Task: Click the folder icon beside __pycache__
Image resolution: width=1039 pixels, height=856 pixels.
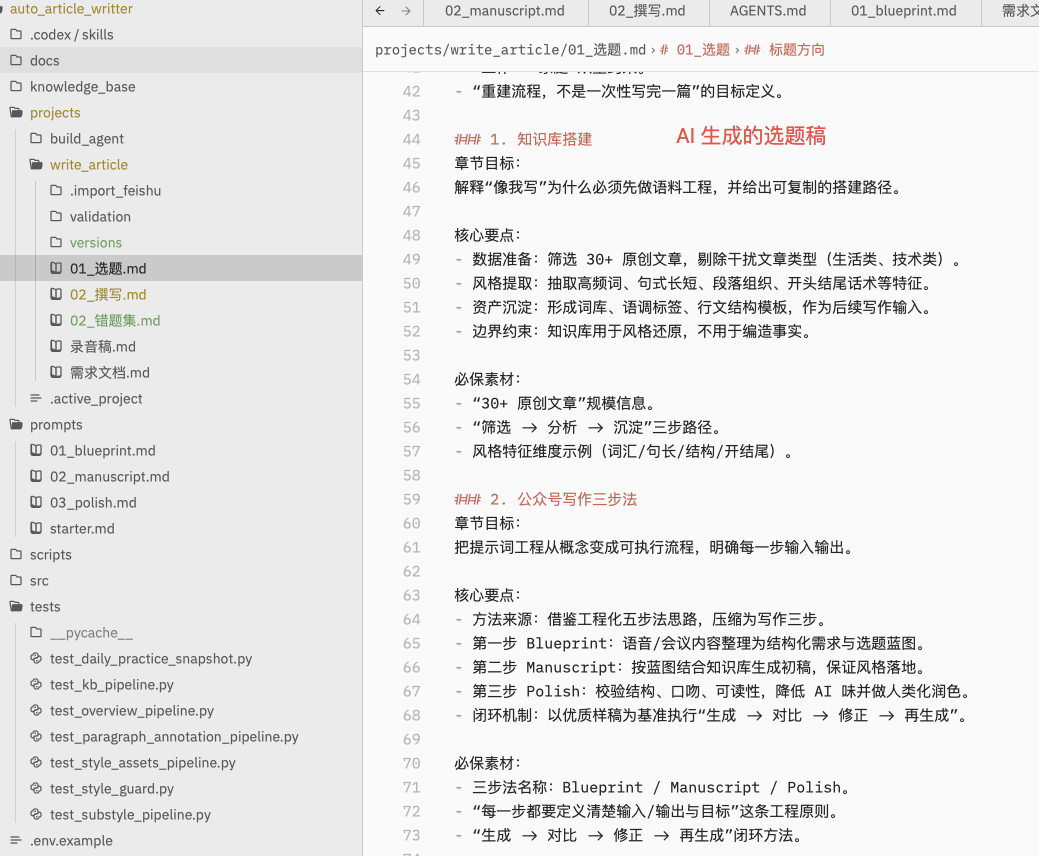Action: pos(36,632)
